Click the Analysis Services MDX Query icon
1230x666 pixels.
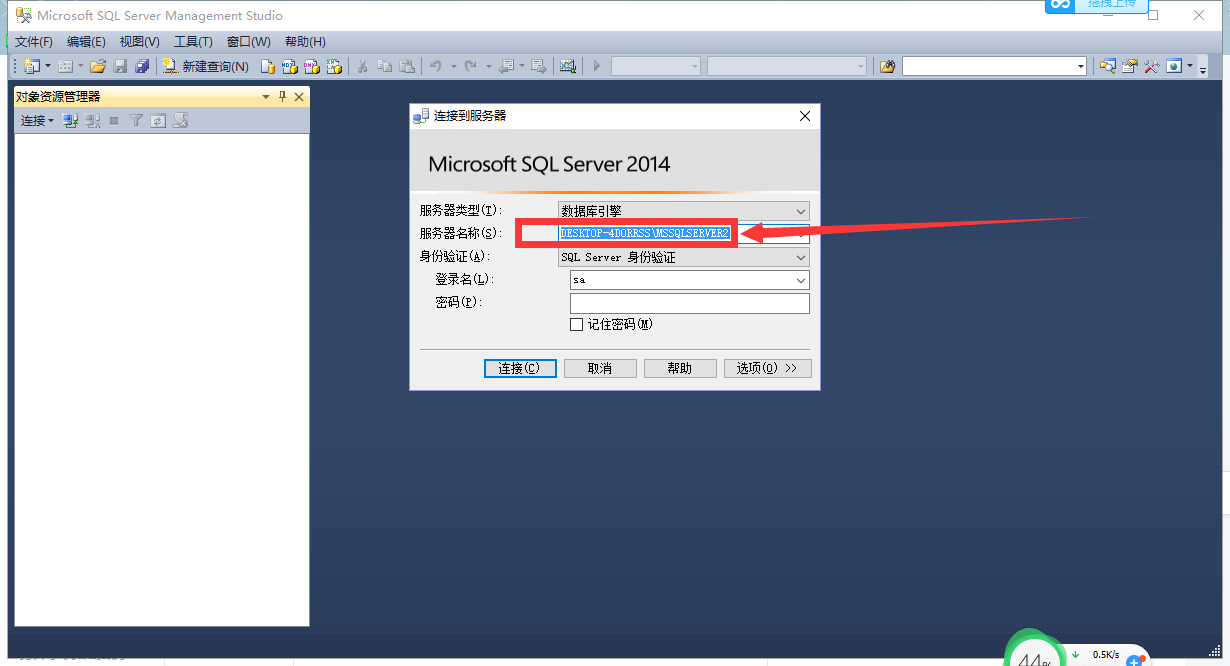pyautogui.click(x=290, y=66)
